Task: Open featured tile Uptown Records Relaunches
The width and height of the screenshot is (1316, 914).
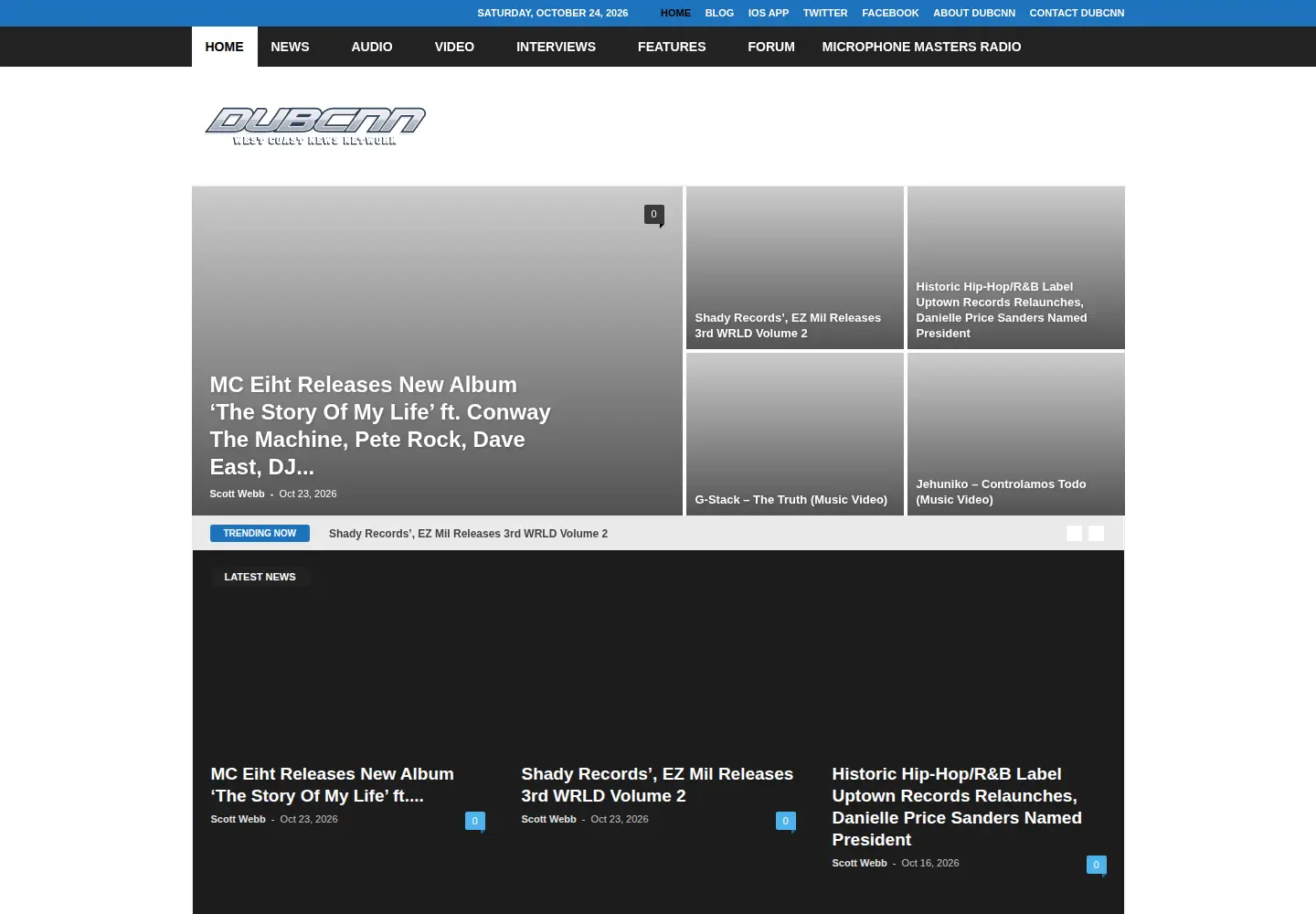Action: tap(1002, 310)
